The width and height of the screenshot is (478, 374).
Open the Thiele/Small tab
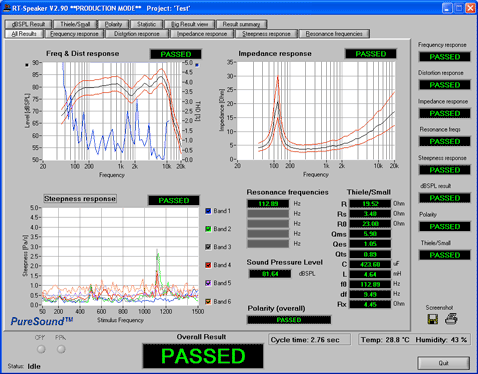point(75,24)
